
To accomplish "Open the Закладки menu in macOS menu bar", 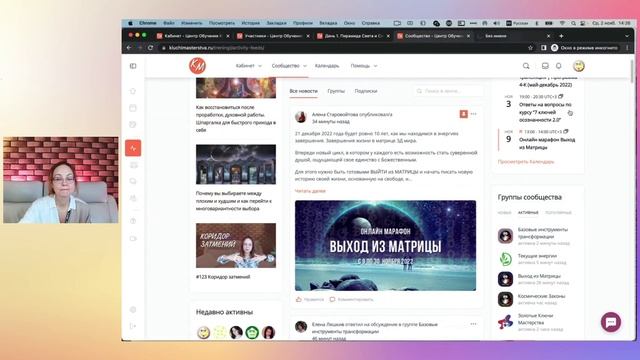I will pos(276,23).
